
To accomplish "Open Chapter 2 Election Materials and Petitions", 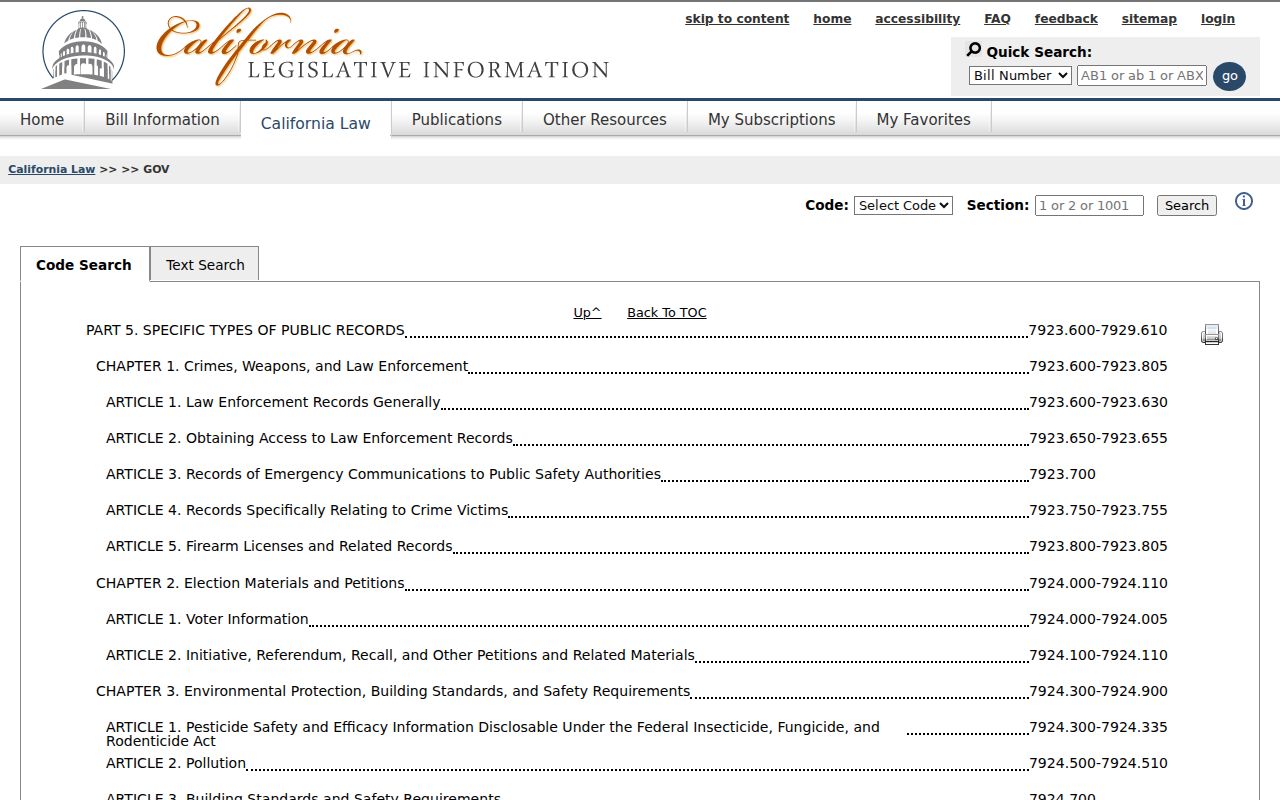I will pos(250,583).
